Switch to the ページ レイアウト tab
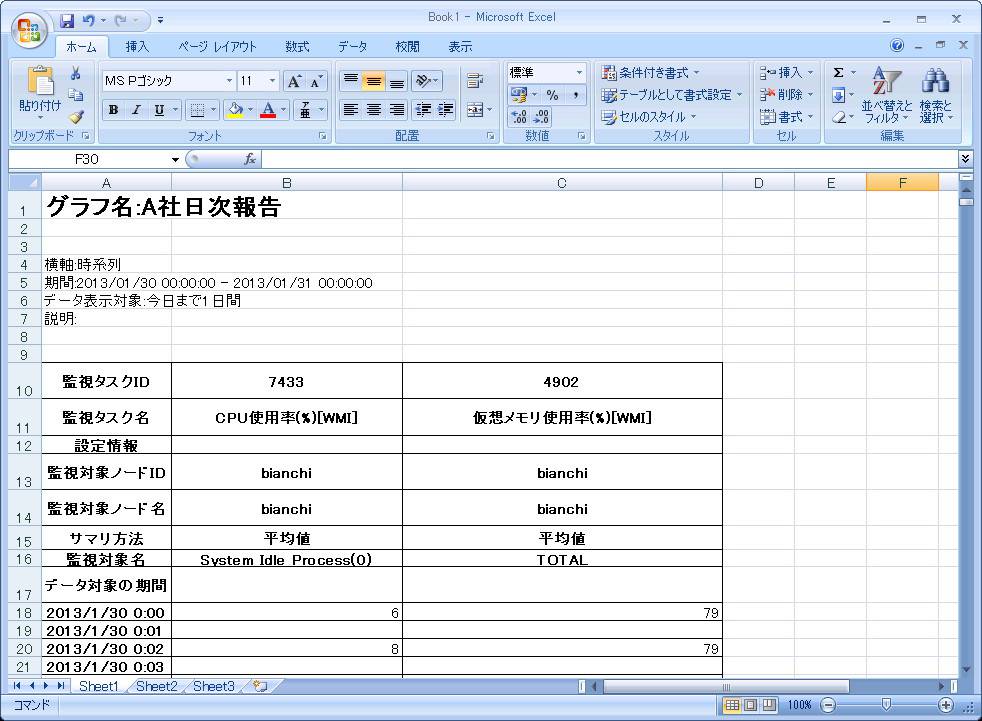The width and height of the screenshot is (982, 721). [x=217, y=46]
